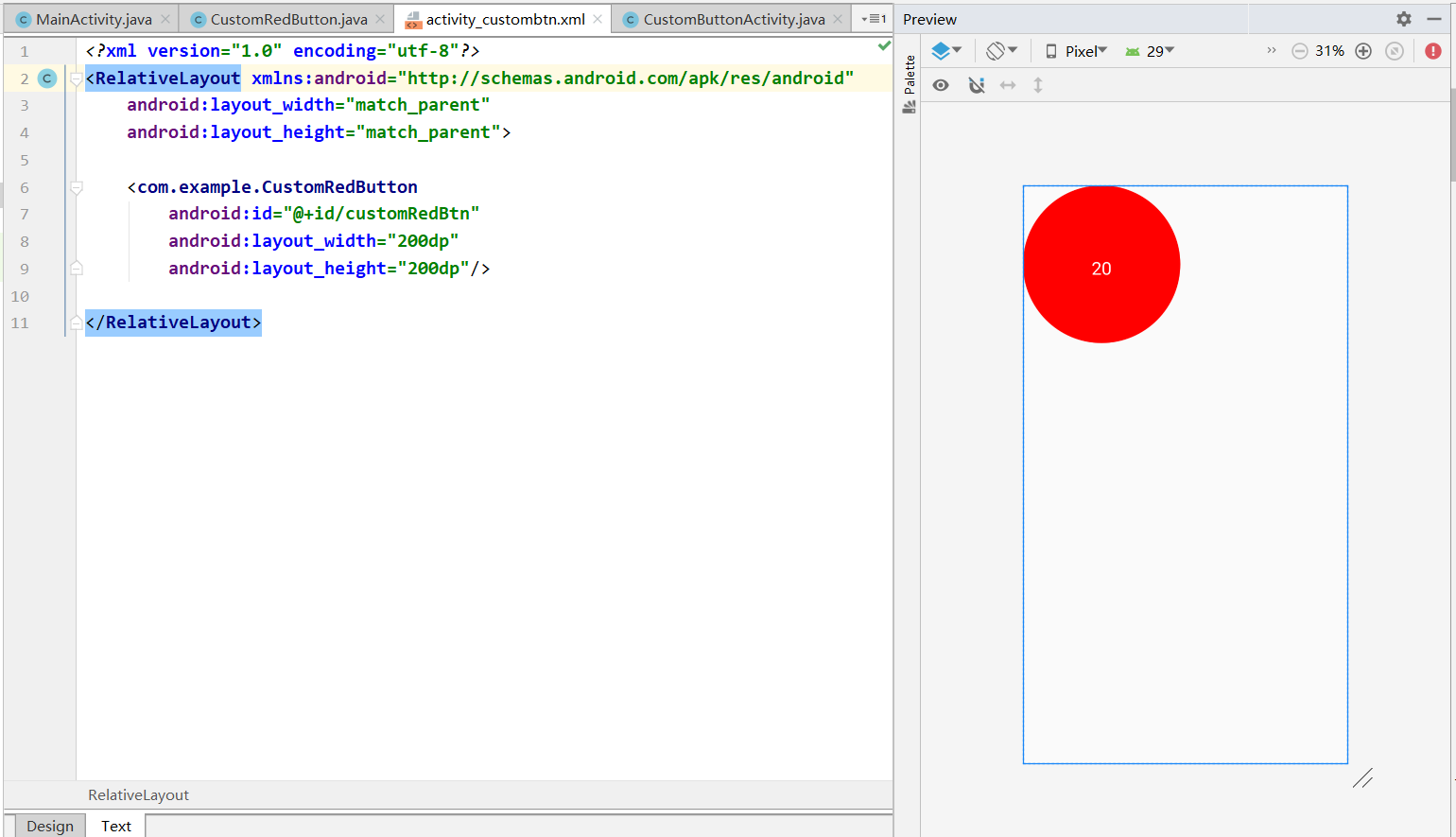The width and height of the screenshot is (1456, 837).
Task: Show warnings and errors red icon
Action: pyautogui.click(x=1433, y=51)
